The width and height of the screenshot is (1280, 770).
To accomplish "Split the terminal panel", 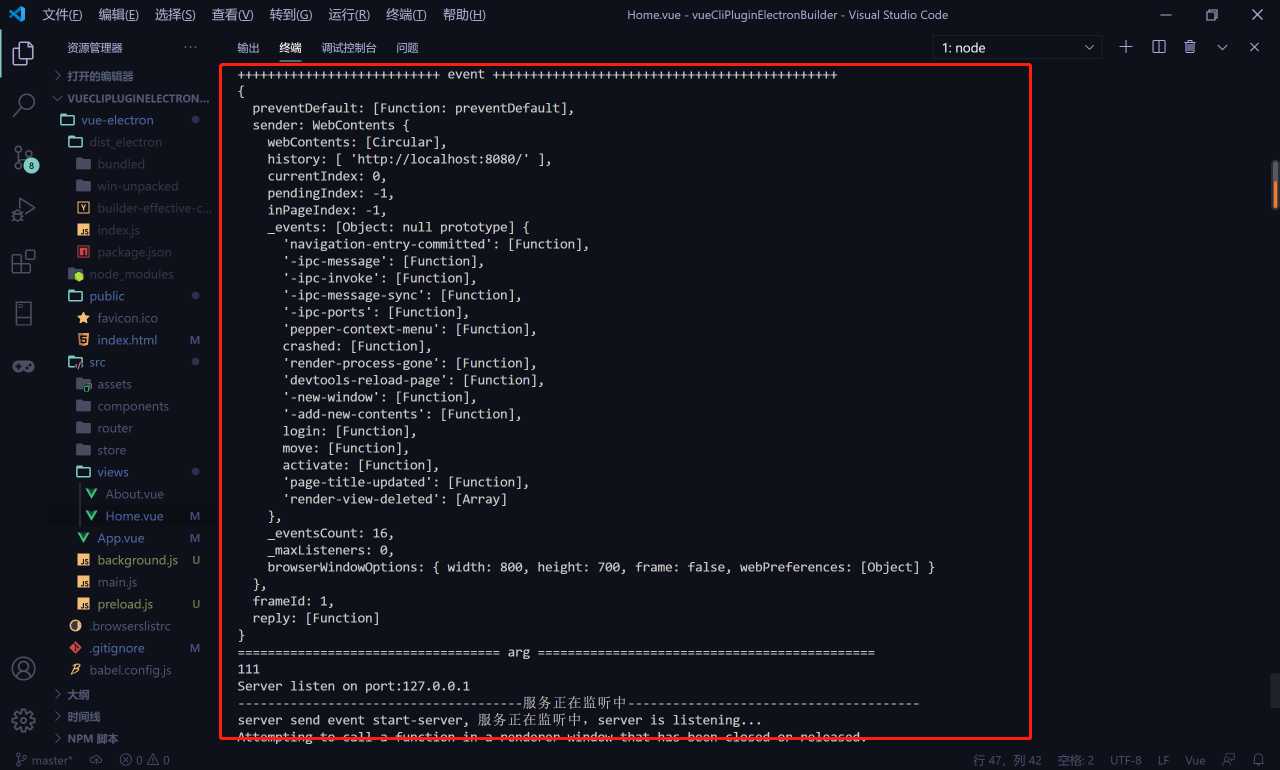I will coord(1158,47).
